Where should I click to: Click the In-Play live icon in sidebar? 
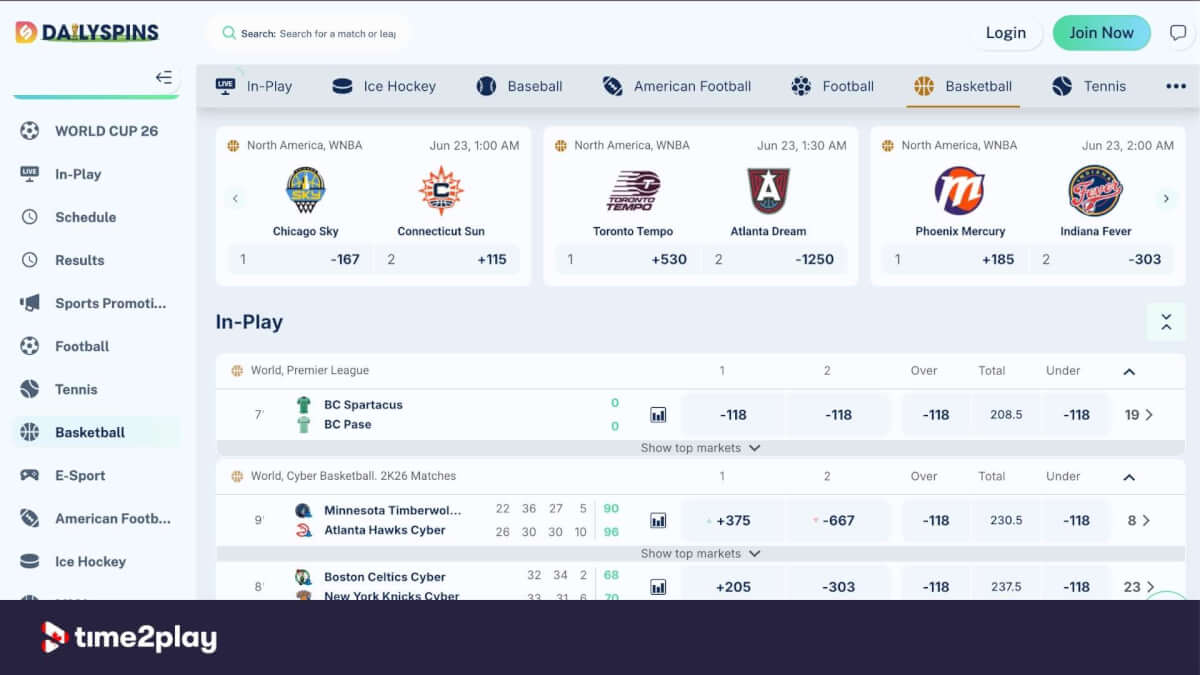click(30, 173)
